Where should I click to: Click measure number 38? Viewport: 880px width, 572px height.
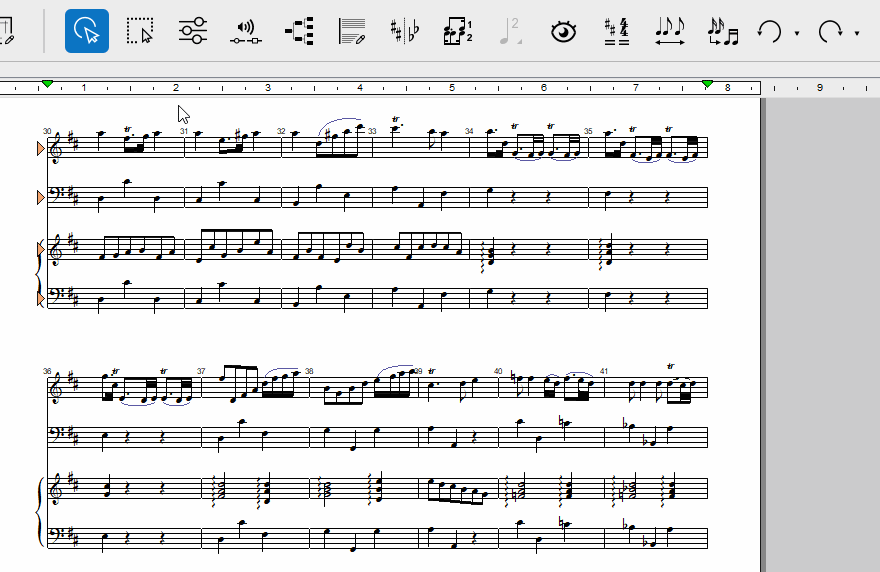pos(309,372)
